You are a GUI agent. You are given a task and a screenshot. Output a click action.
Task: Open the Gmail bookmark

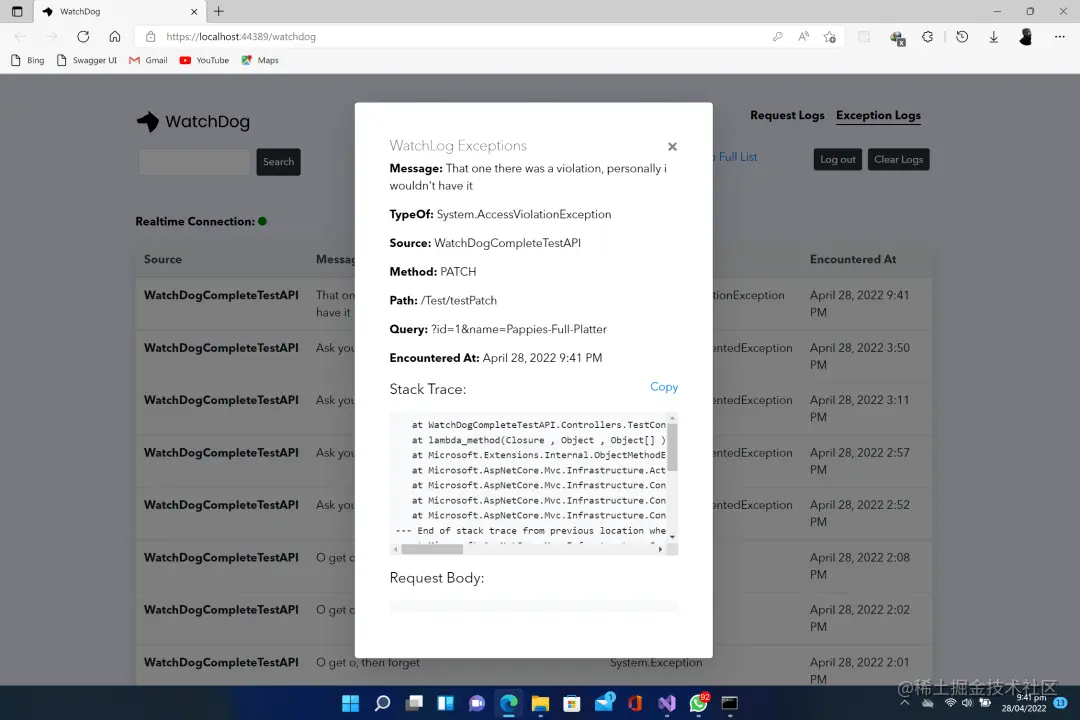[x=148, y=61]
